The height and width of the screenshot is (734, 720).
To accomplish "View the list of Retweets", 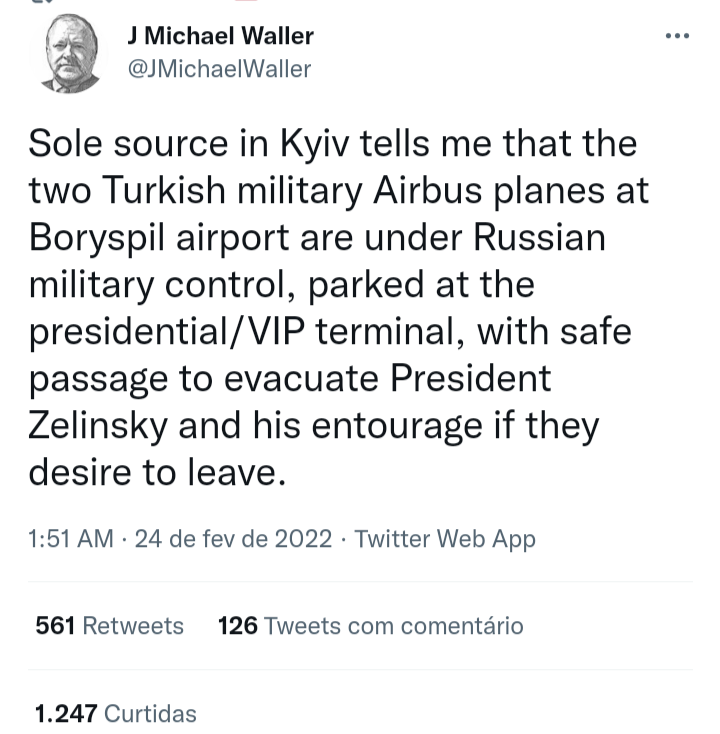I will click(x=133, y=626).
